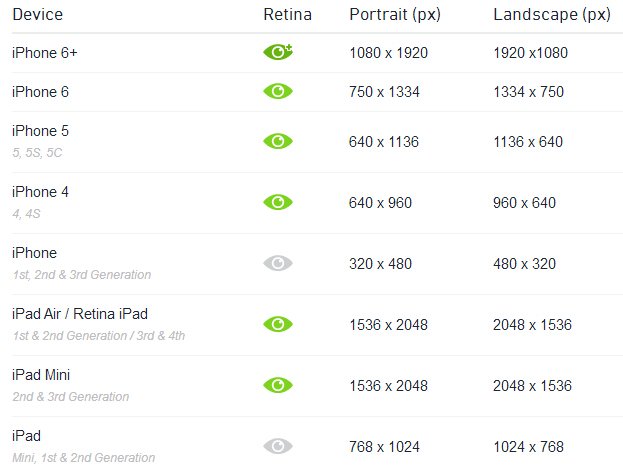This screenshot has width=623, height=475.
Task: Select the 5, 5S, 5C subtitle text
Action: pos(37,153)
